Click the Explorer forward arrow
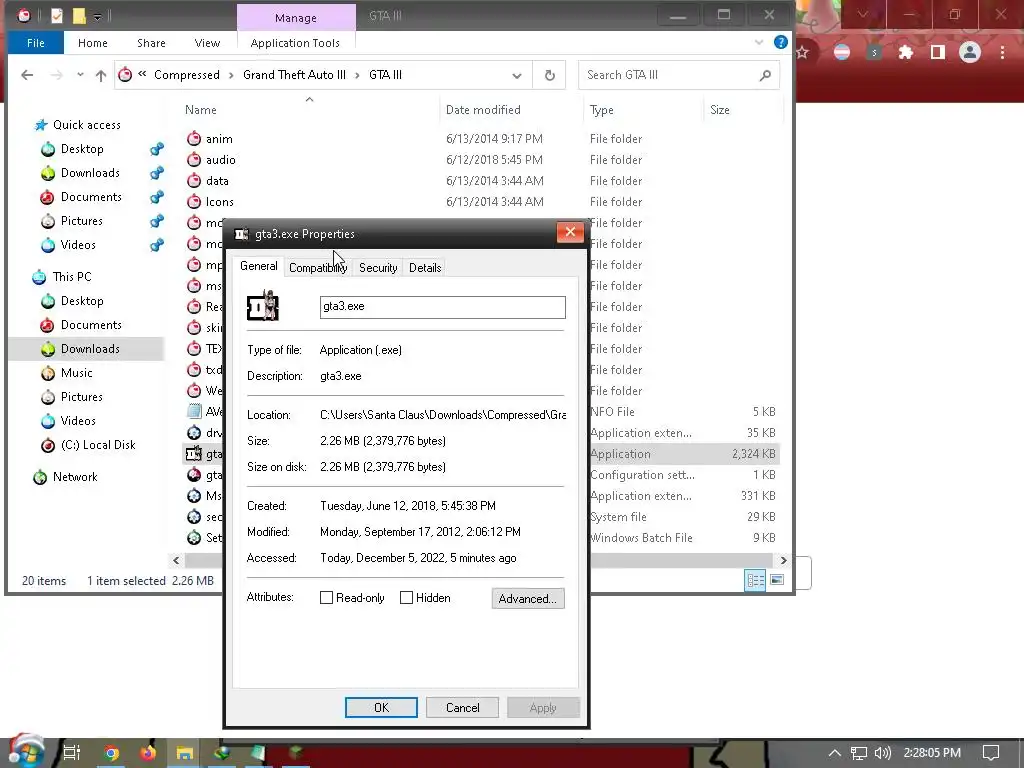This screenshot has height=768, width=1024. point(57,75)
